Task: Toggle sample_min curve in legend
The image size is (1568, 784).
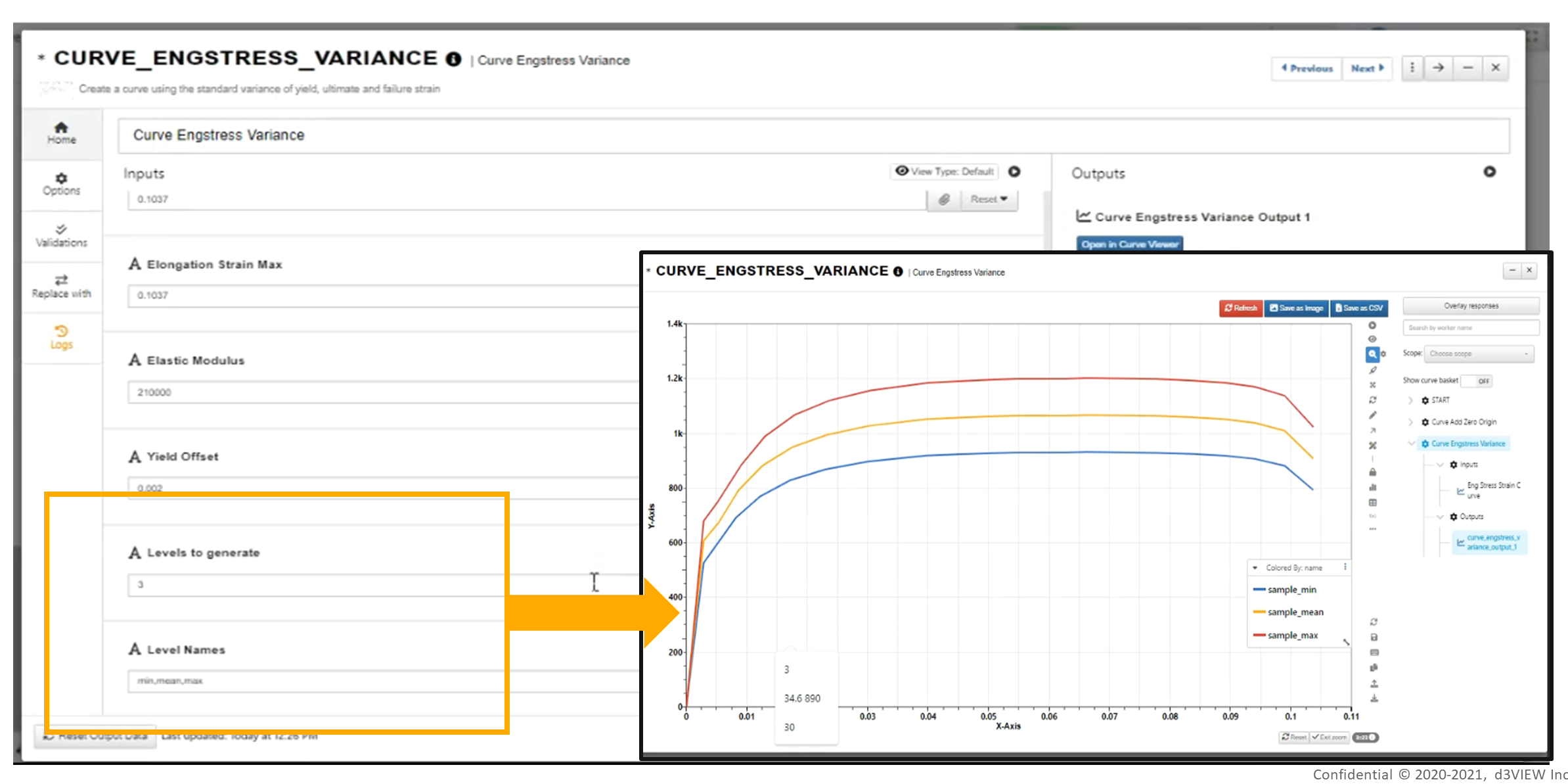Action: (1285, 589)
